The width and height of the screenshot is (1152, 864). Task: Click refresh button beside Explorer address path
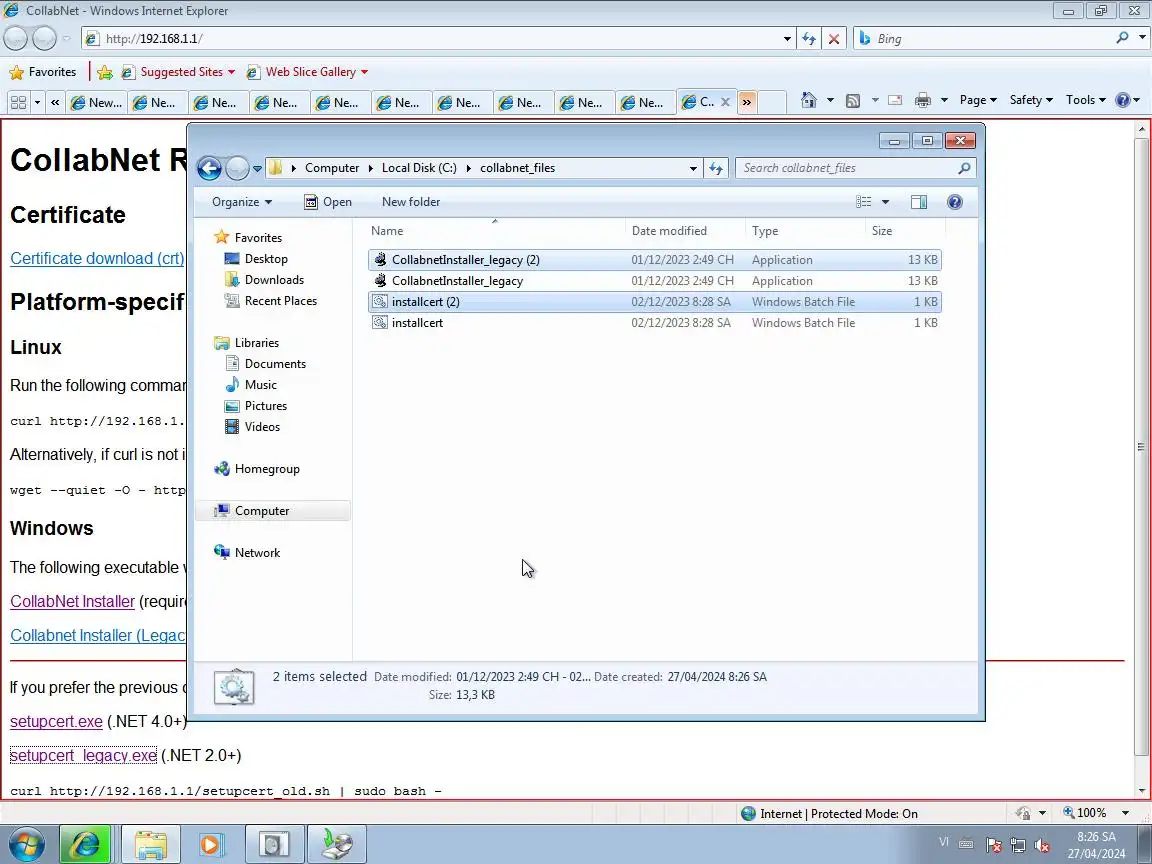click(x=716, y=168)
